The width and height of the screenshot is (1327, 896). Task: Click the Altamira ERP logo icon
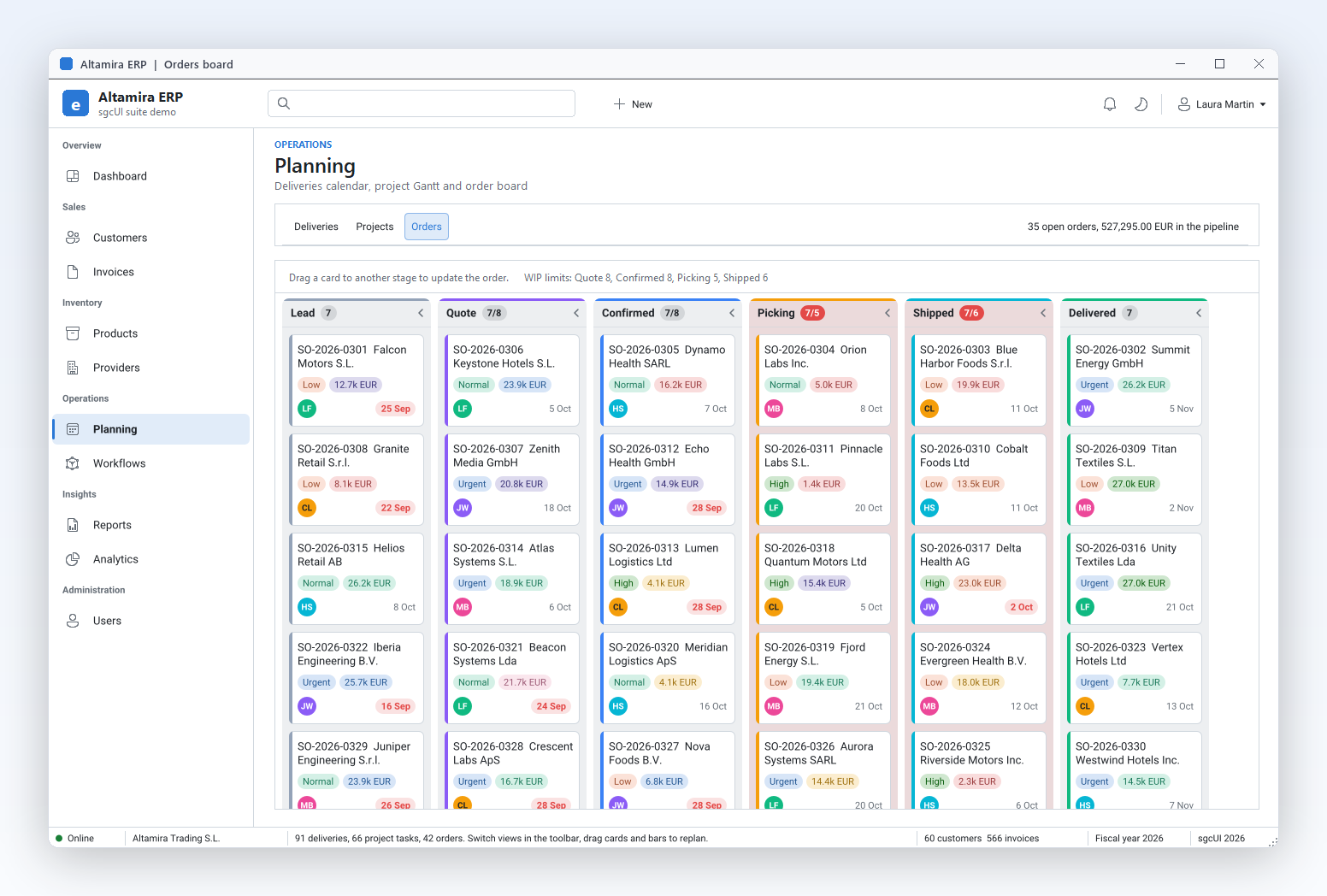[x=75, y=103]
